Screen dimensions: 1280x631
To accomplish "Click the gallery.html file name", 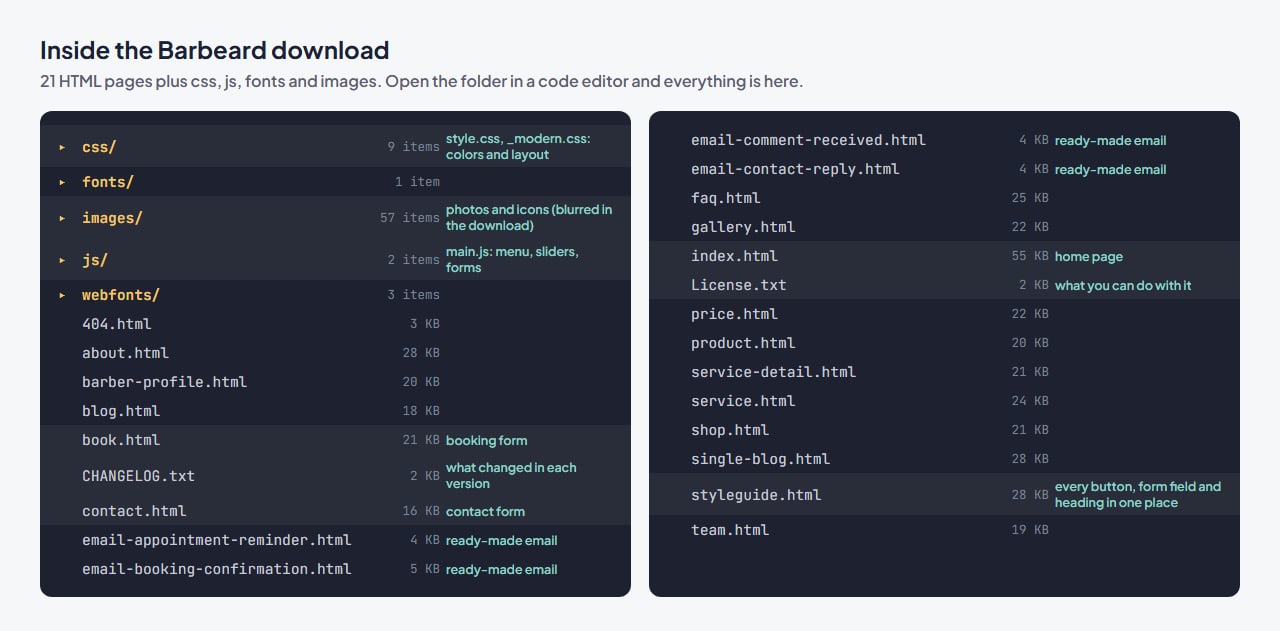I will click(x=743, y=227).
